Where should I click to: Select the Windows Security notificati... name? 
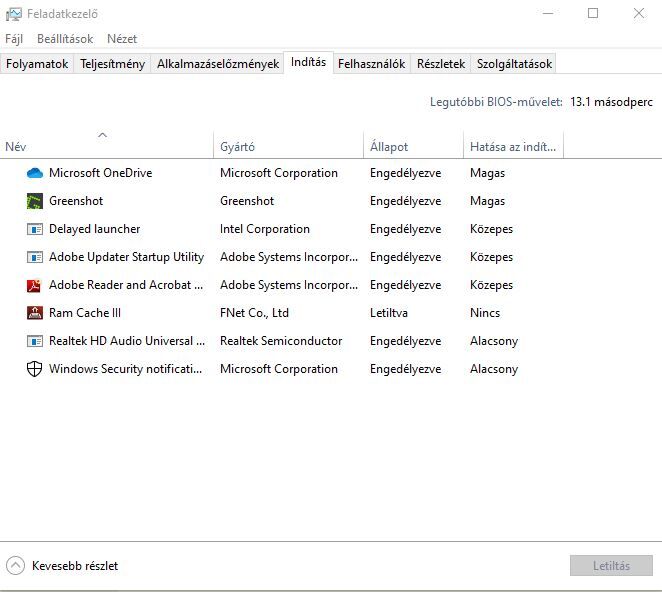[x=125, y=369]
